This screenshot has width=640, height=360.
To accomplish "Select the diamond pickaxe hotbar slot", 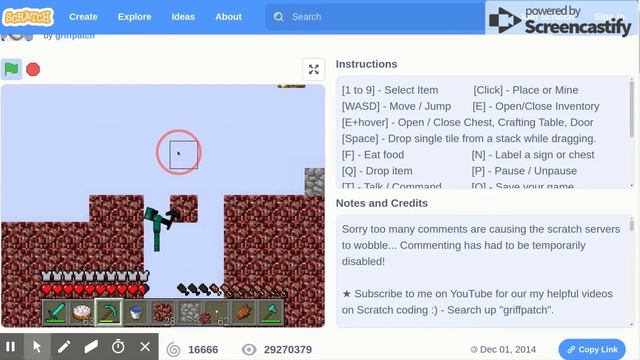I will pyautogui.click(x=108, y=312).
